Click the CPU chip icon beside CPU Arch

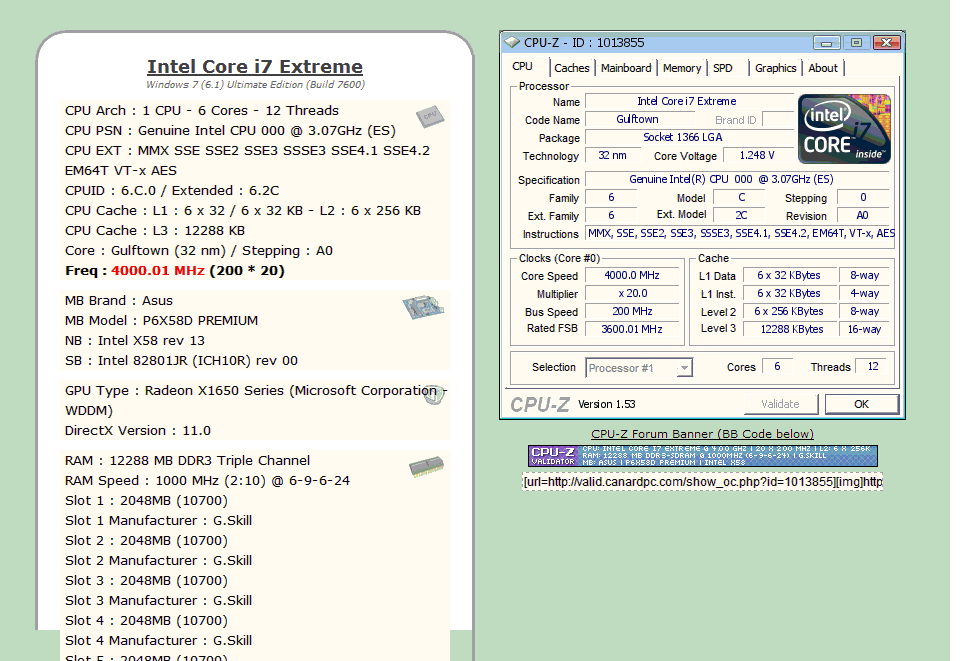click(x=430, y=116)
